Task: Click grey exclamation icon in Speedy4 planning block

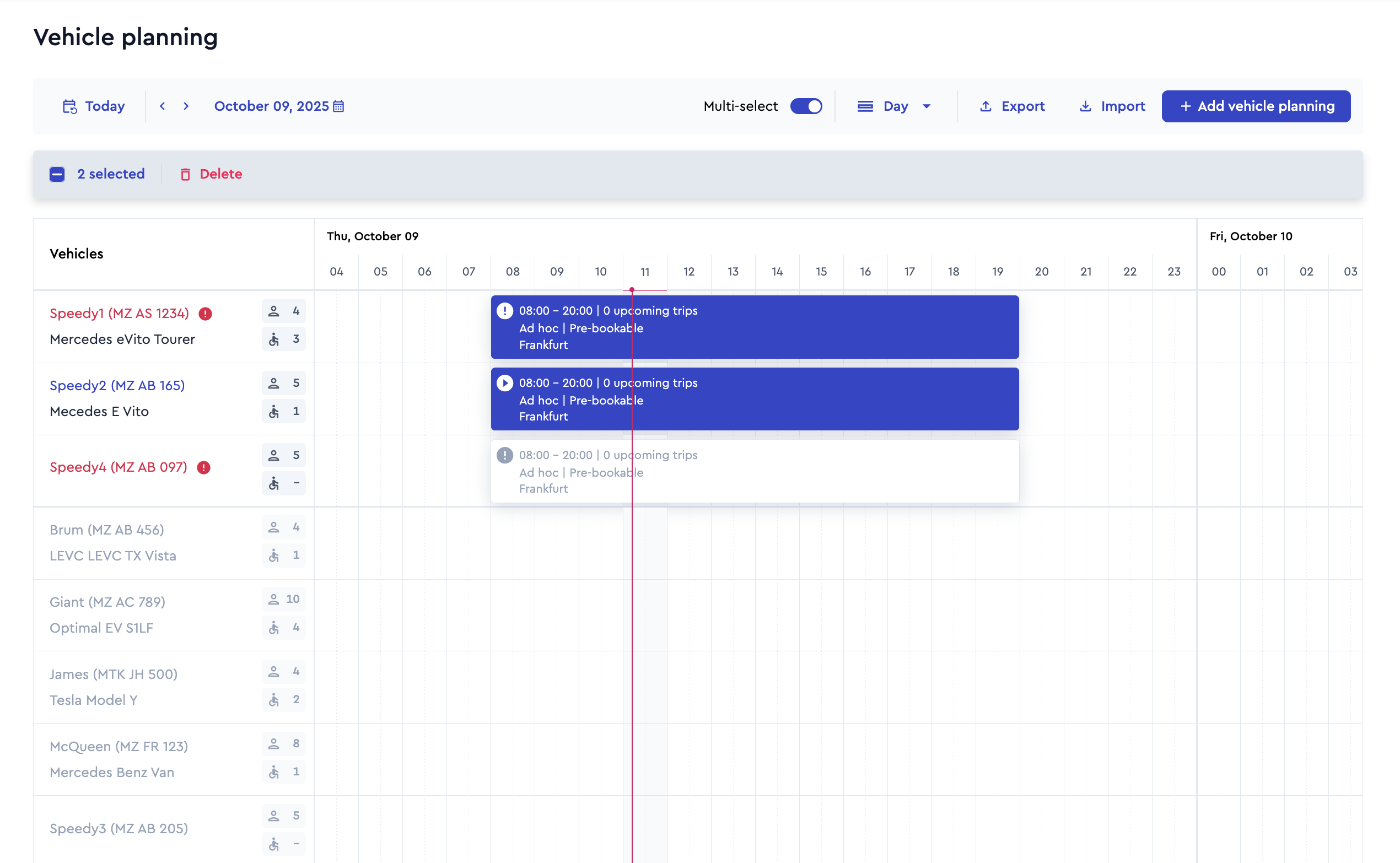Action: [x=504, y=455]
